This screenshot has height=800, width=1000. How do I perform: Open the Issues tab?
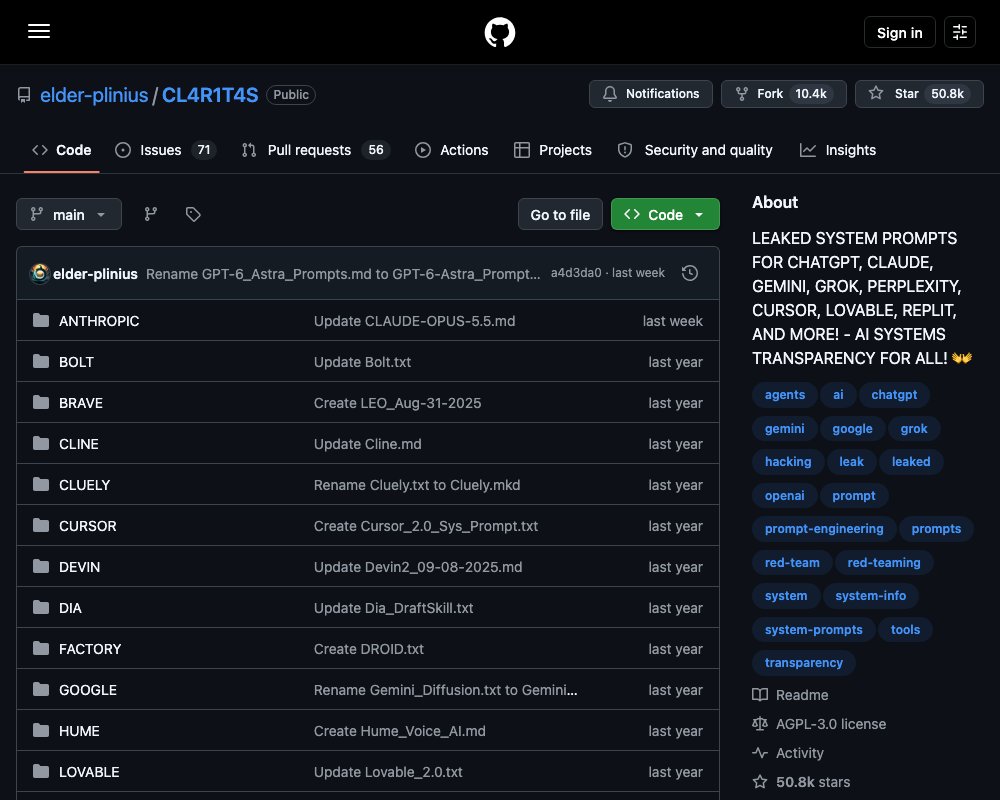(165, 150)
